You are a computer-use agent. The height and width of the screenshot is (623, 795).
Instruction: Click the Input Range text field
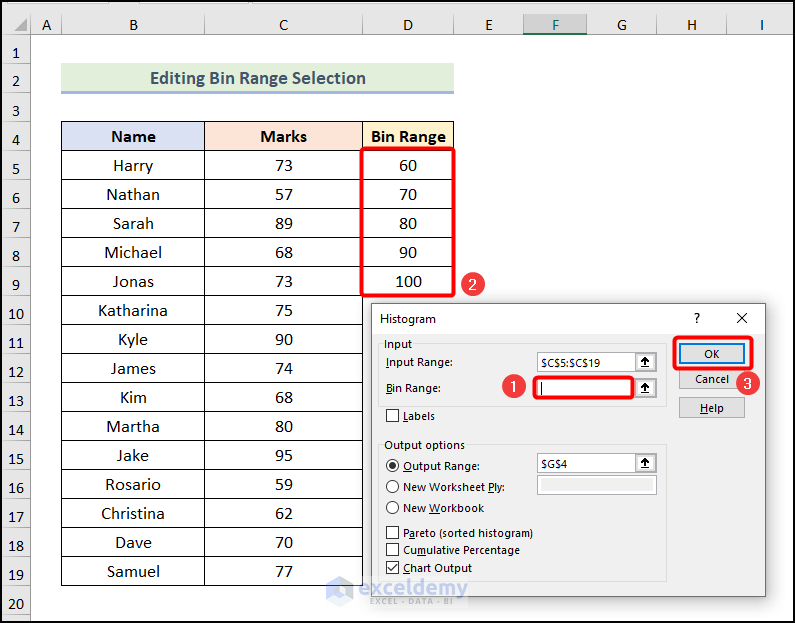[585, 362]
